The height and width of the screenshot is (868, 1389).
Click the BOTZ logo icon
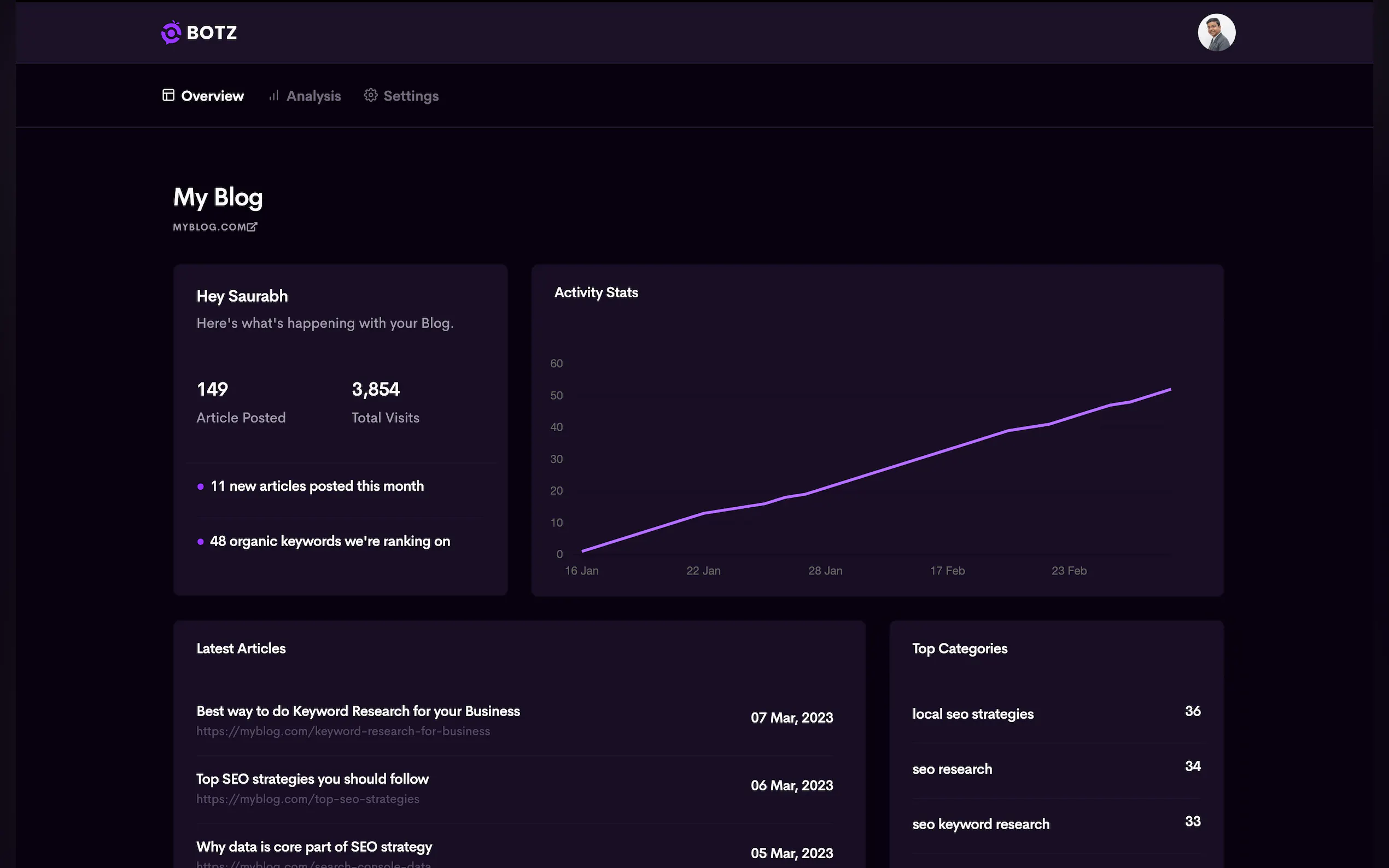[171, 33]
